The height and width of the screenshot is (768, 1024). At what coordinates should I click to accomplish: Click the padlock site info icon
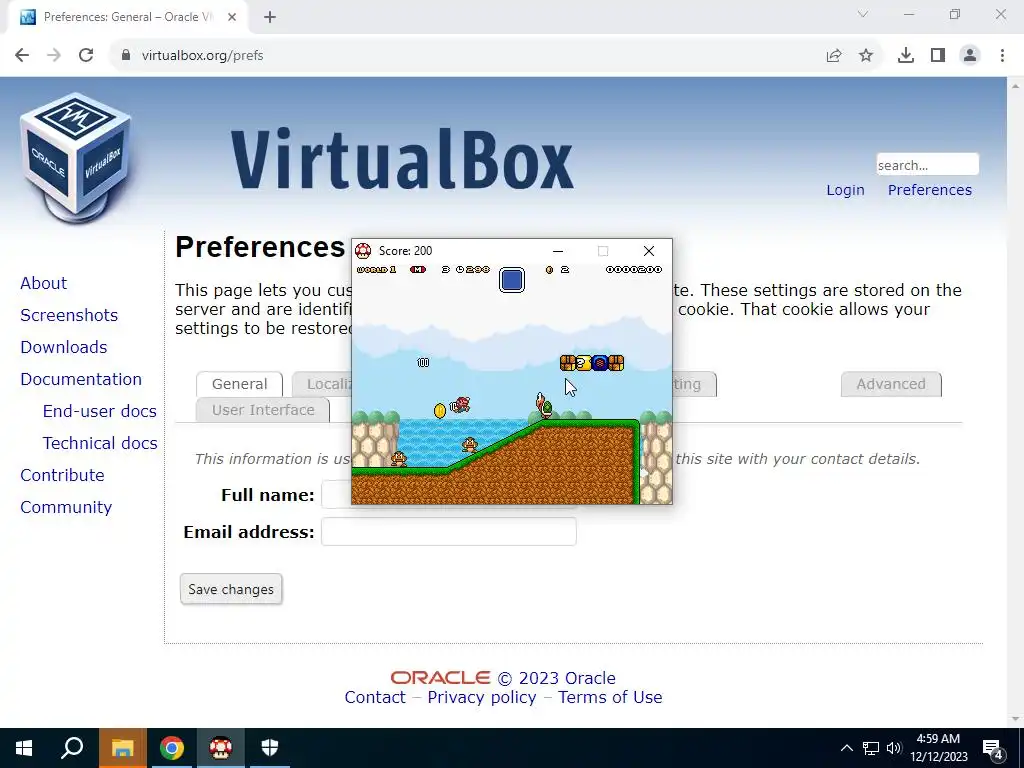tap(125, 56)
